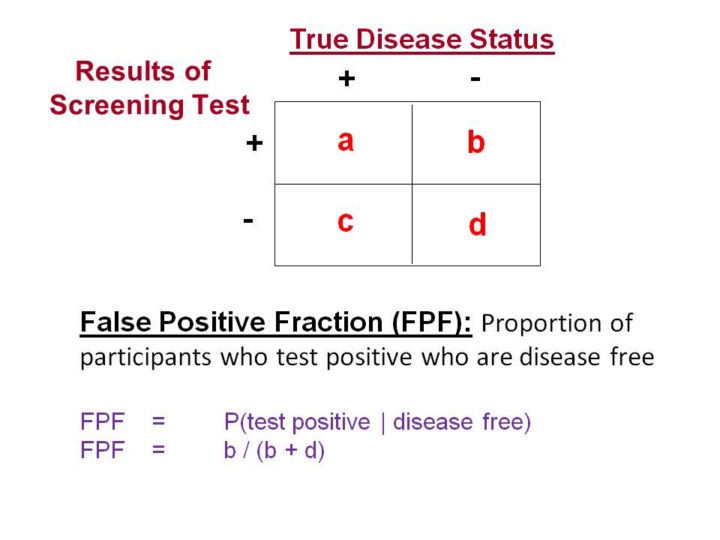Select the "Results of Screening Test" label
Image resolution: width=720 pixels, height=540 pixels.
[x=149, y=88]
